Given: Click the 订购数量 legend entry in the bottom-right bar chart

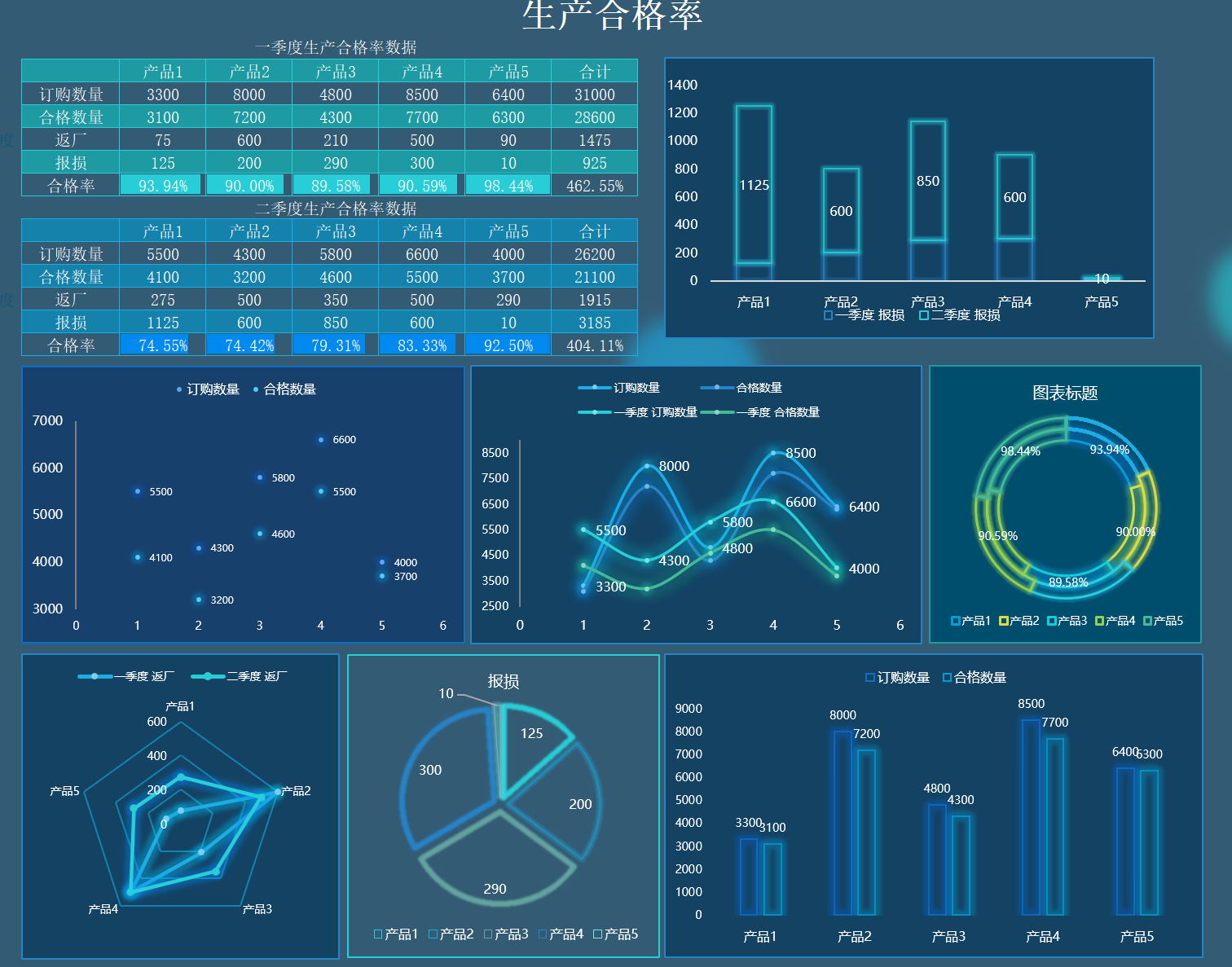Looking at the screenshot, I should [897, 678].
